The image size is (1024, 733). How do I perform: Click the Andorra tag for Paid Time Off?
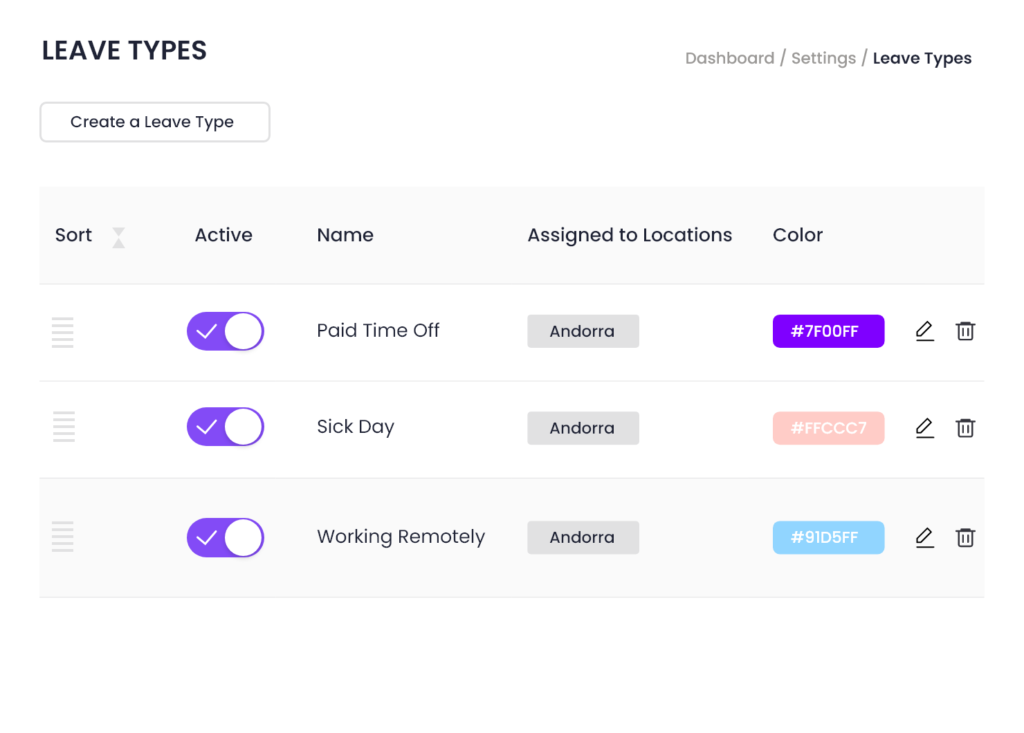[582, 331]
